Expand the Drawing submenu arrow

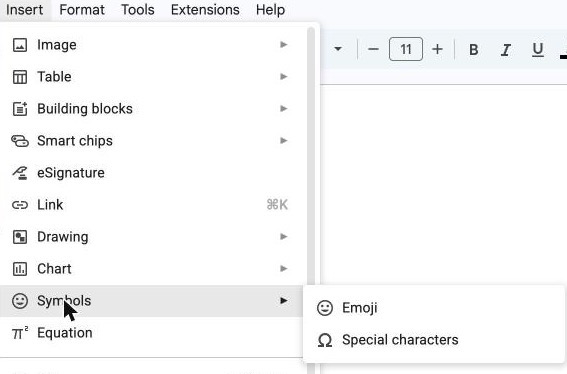coord(284,237)
